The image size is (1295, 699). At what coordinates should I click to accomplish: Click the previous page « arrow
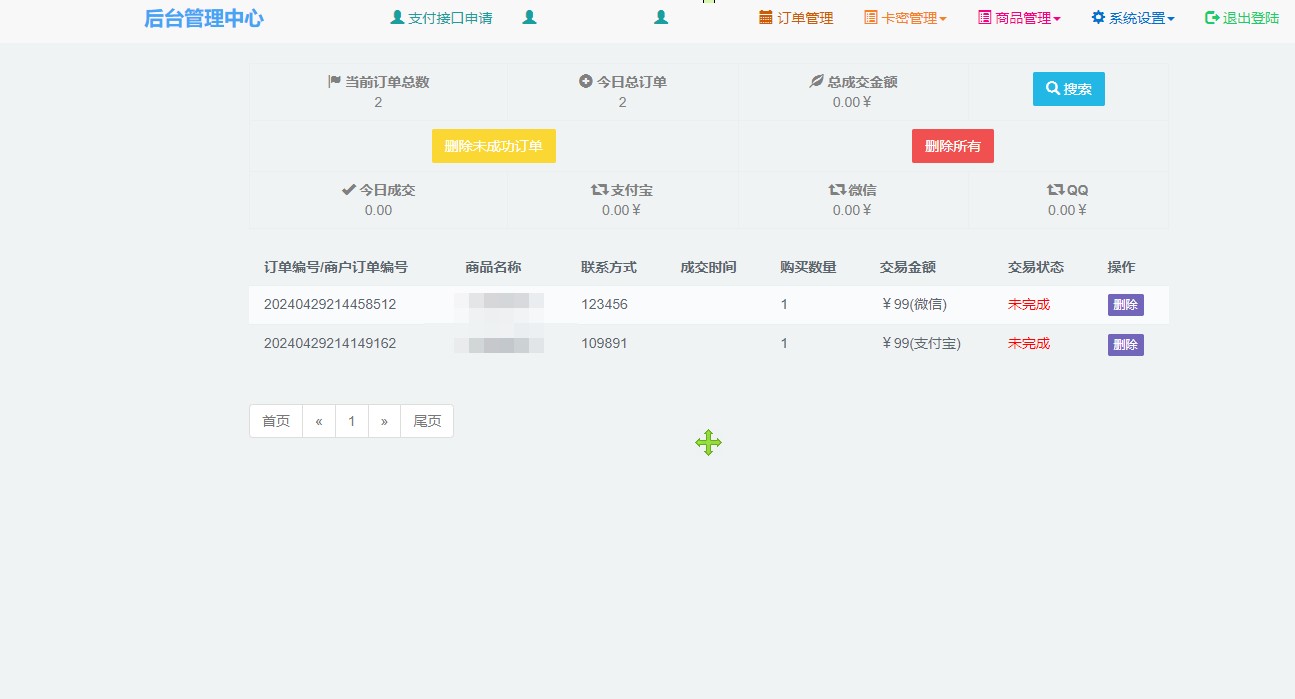coord(319,421)
